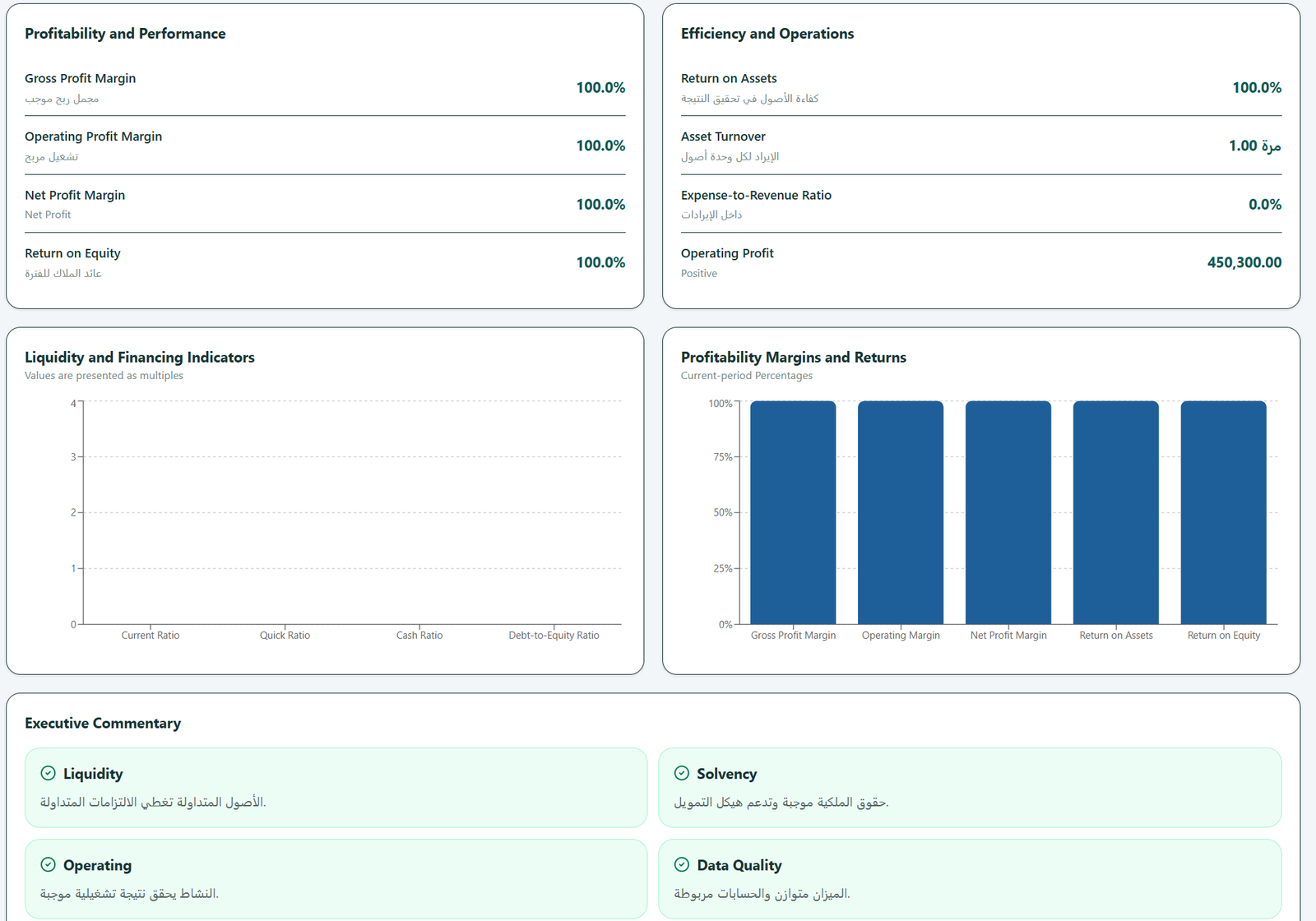1316x921 pixels.
Task: Click the Liquidity commentary card title
Action: [x=93, y=774]
